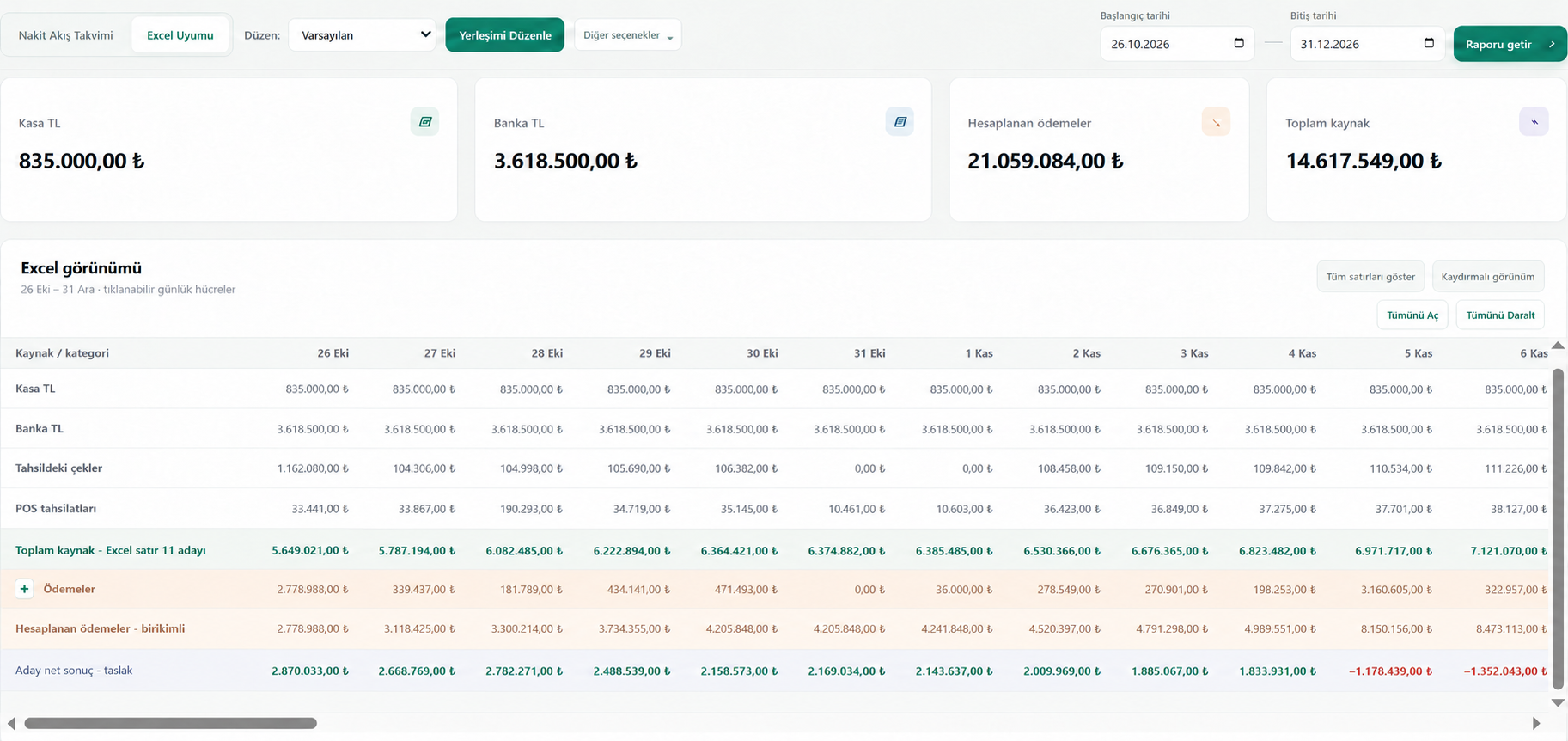Click the vertical scrollbar up arrow

point(1558,346)
